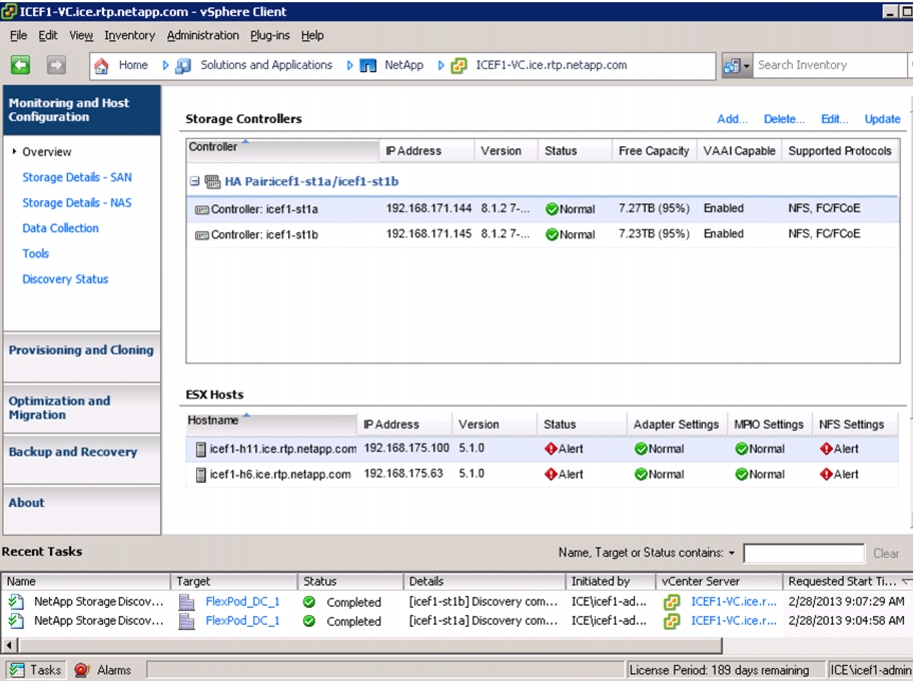The height and width of the screenshot is (688, 913).
Task: Expand the About section
Action: pos(82,509)
